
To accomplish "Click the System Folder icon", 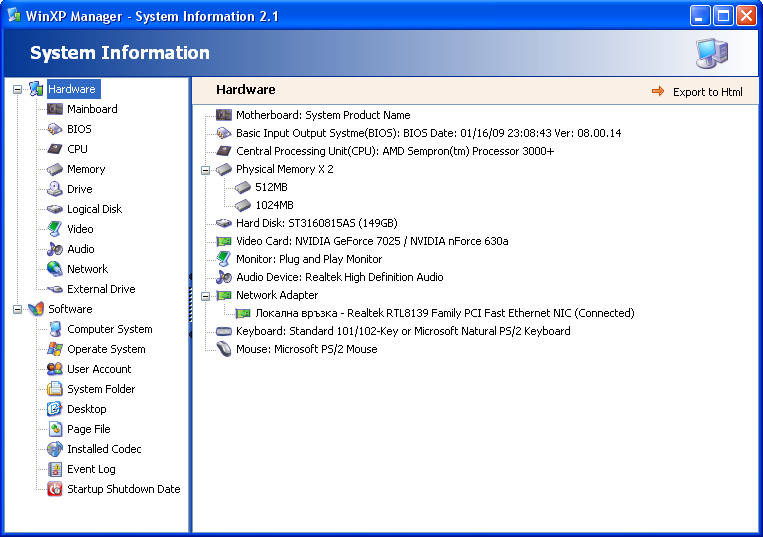I will tap(54, 389).
